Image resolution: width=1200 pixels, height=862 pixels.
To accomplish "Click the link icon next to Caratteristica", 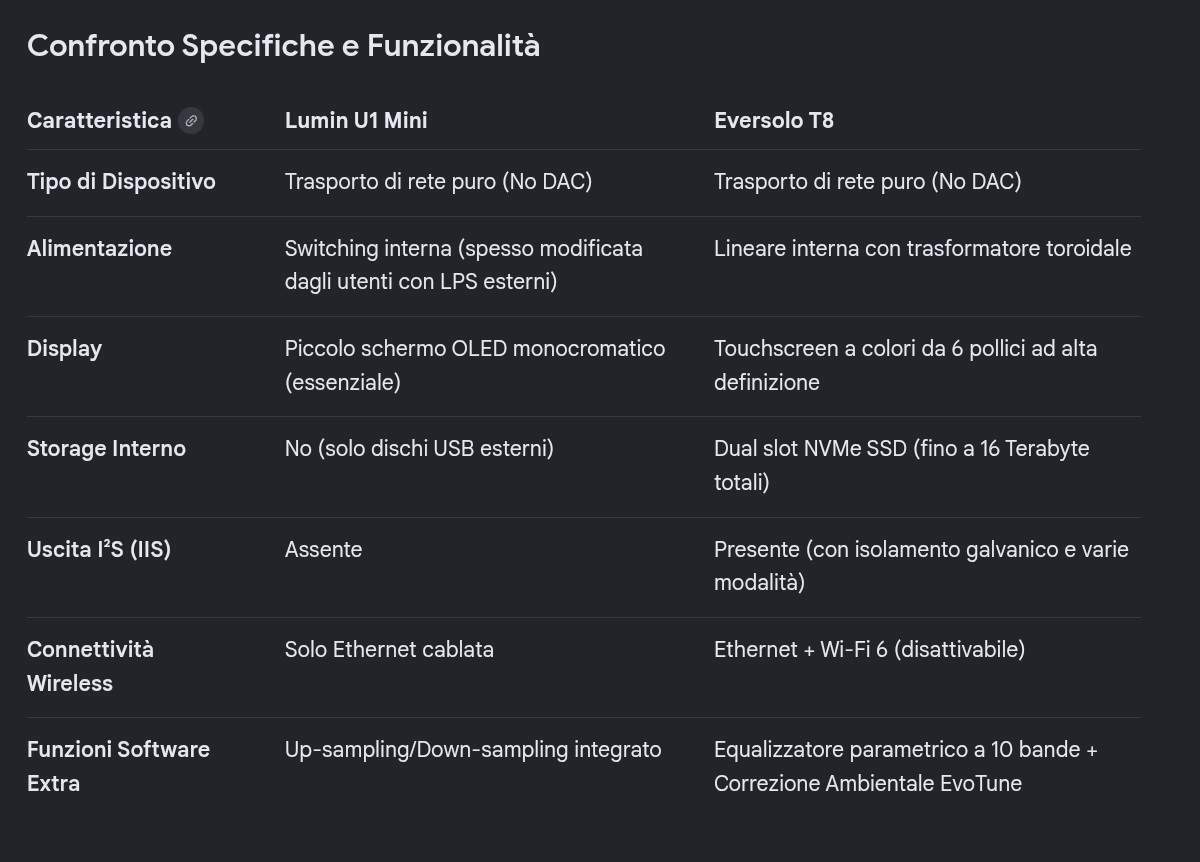I will pyautogui.click(x=191, y=121).
